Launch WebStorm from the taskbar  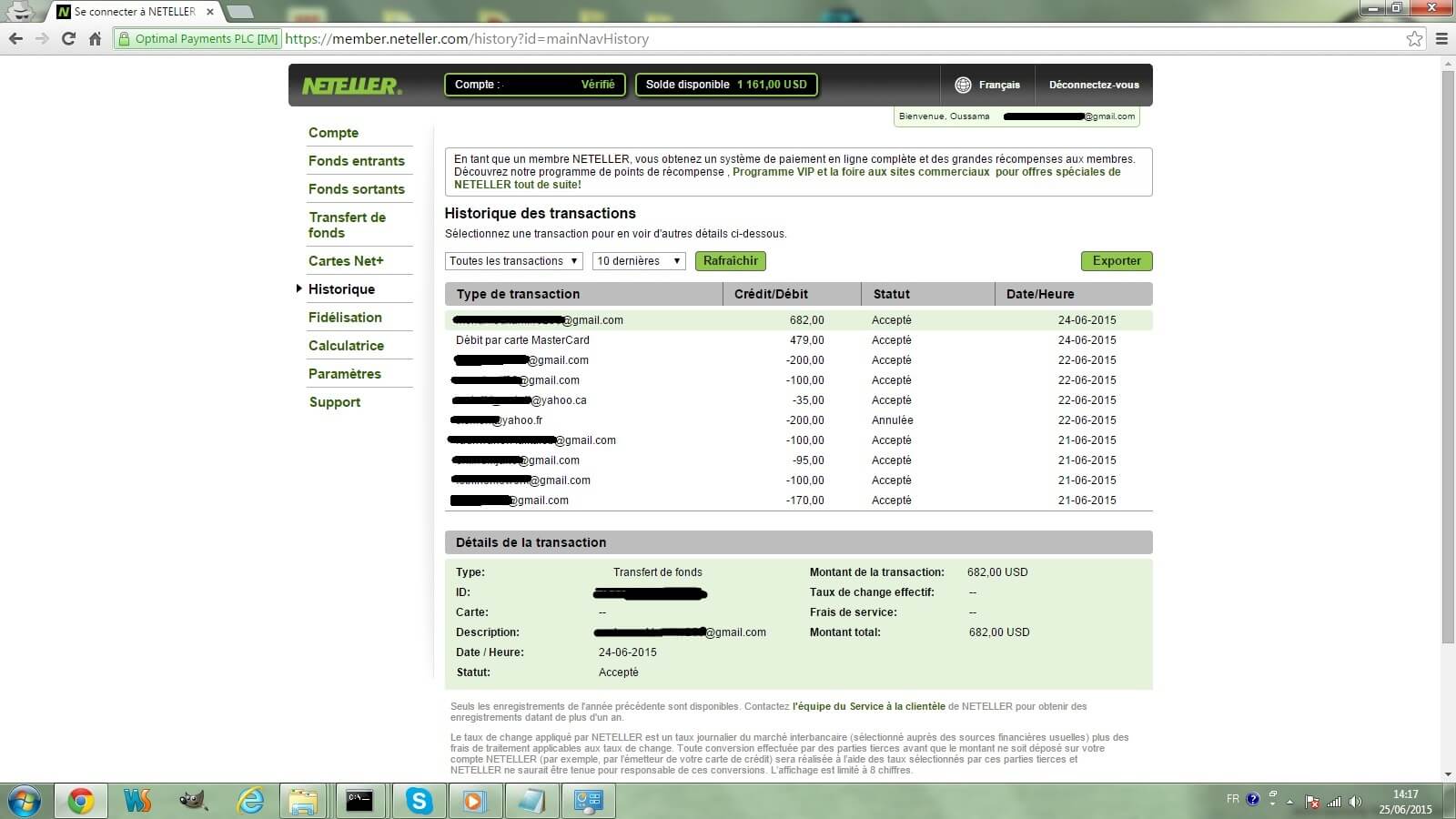point(137,801)
